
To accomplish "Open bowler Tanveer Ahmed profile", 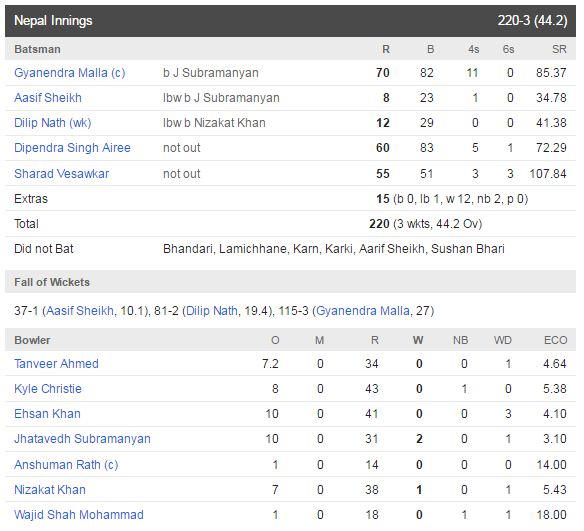I will (56, 363).
